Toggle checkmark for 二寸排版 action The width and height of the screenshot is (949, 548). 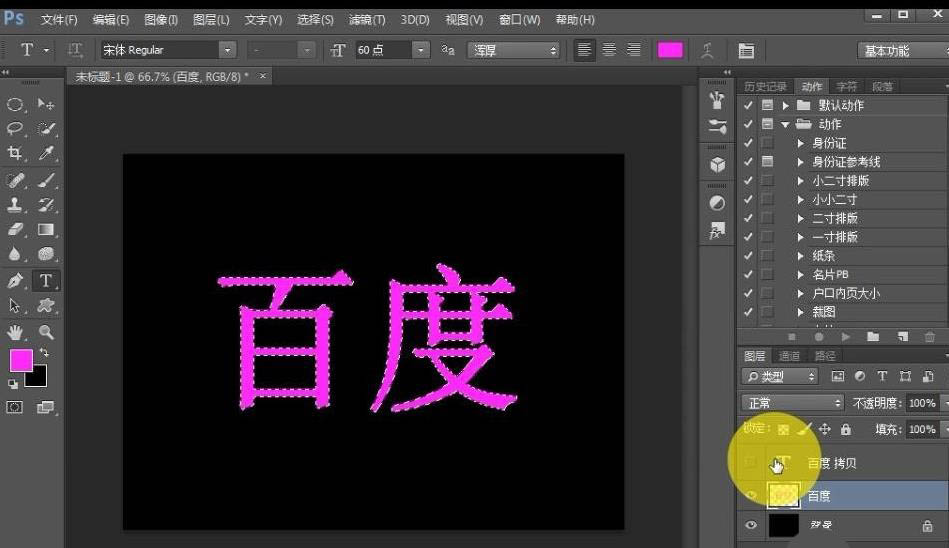pyautogui.click(x=749, y=218)
